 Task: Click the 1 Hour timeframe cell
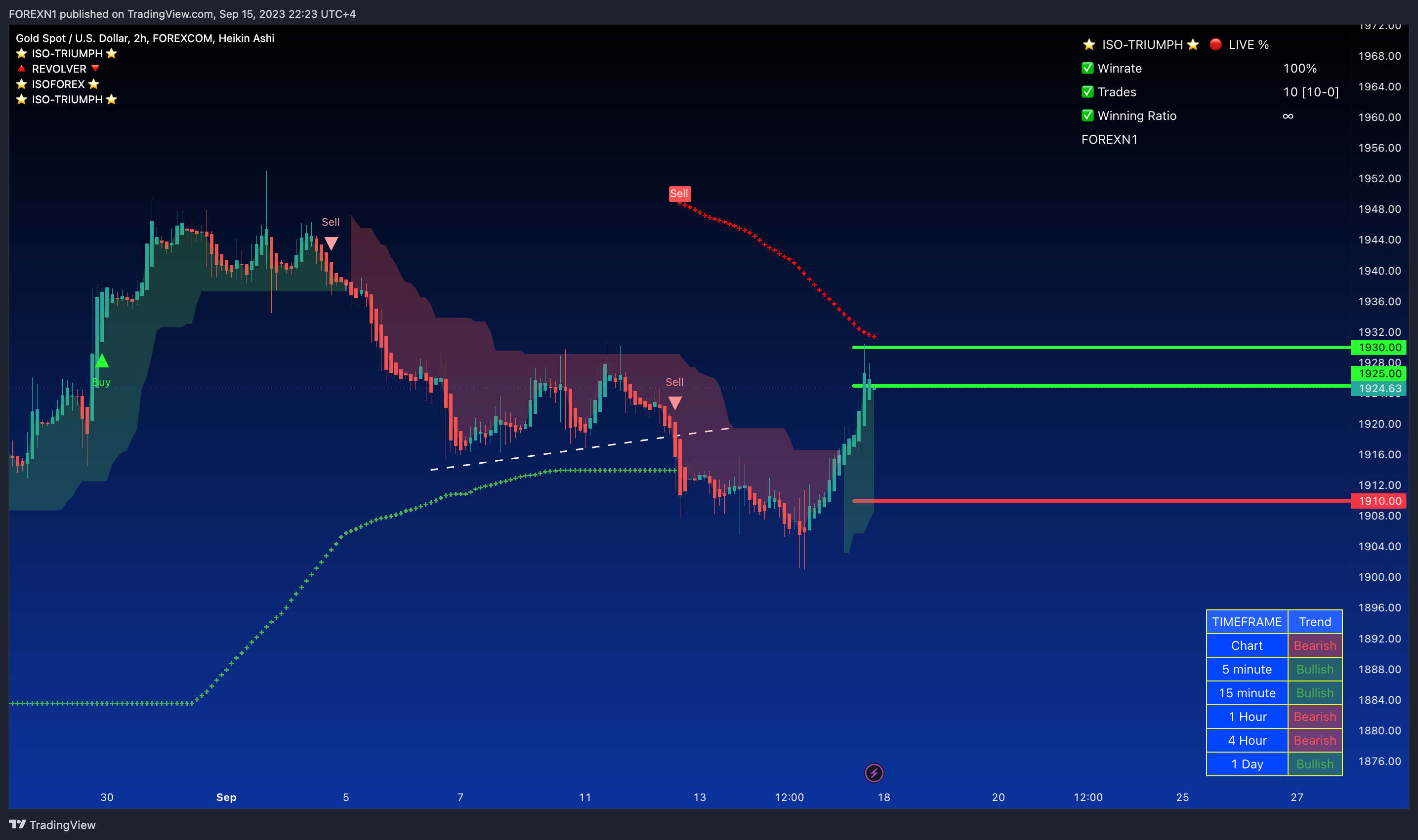[1247, 717]
